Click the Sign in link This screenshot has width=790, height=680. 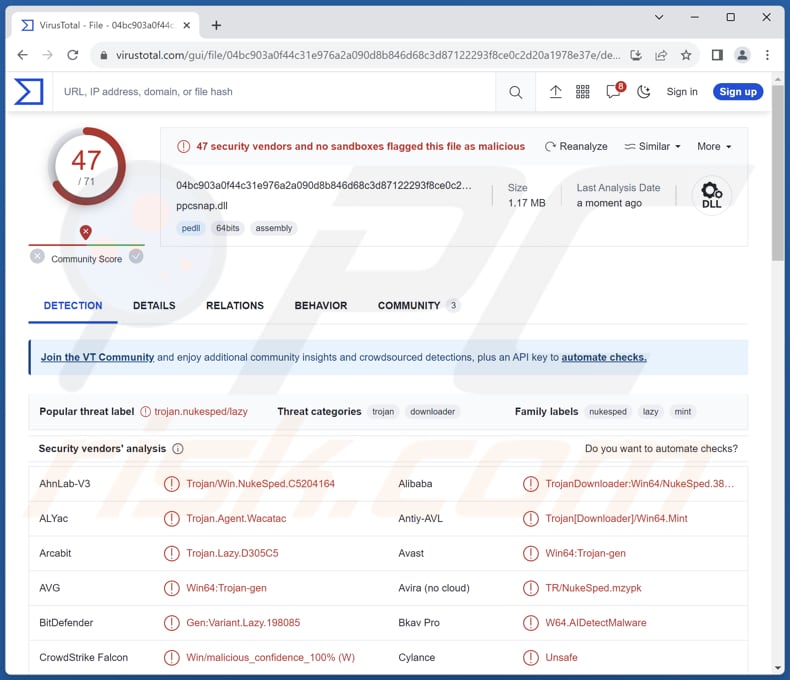click(x=682, y=92)
